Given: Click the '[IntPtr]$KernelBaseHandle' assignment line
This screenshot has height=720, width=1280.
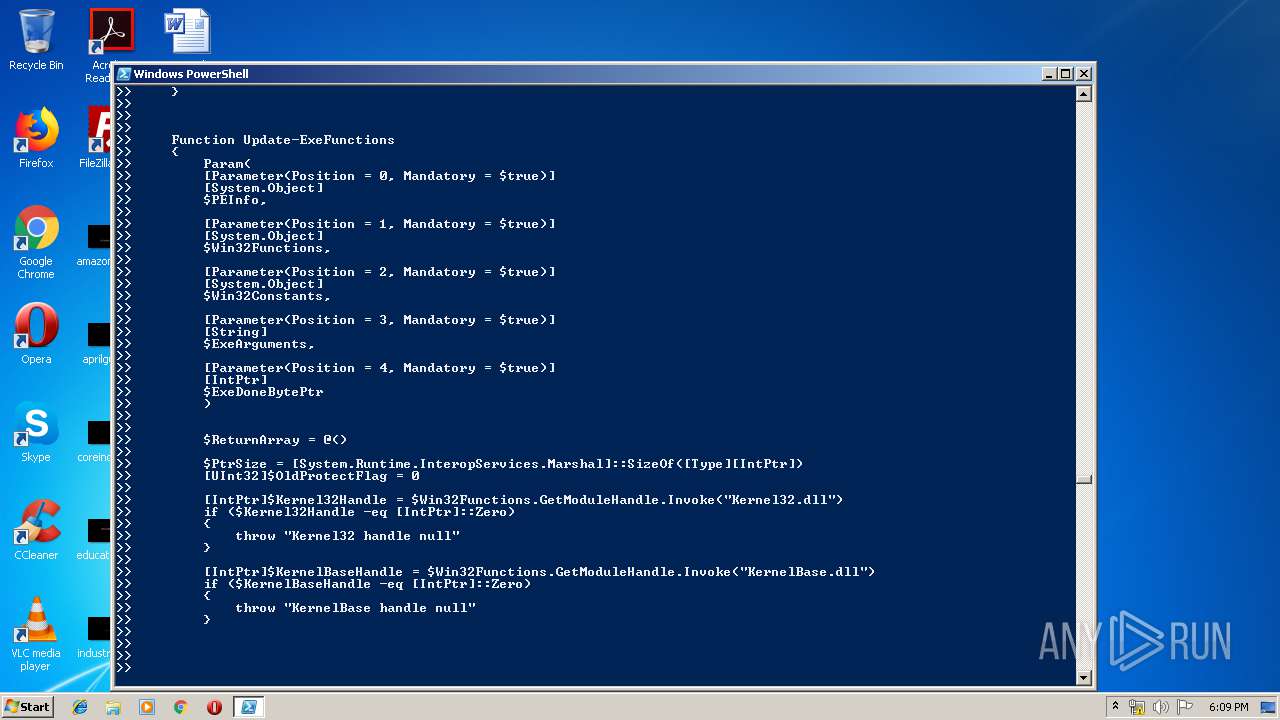Looking at the screenshot, I should pos(539,572).
